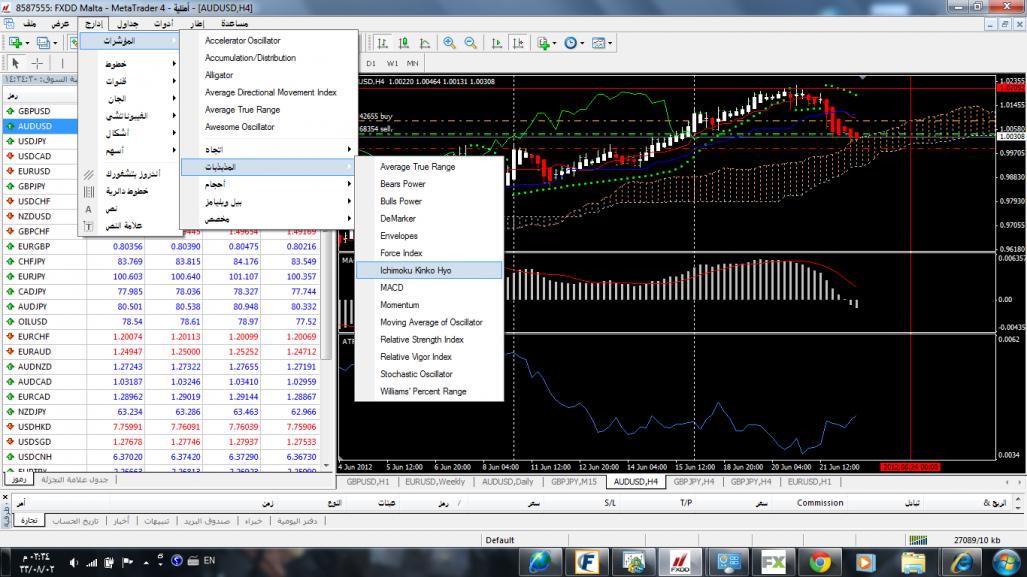Select the EURUSD row in Market Watch
This screenshot has height=577, width=1027.
point(34,171)
